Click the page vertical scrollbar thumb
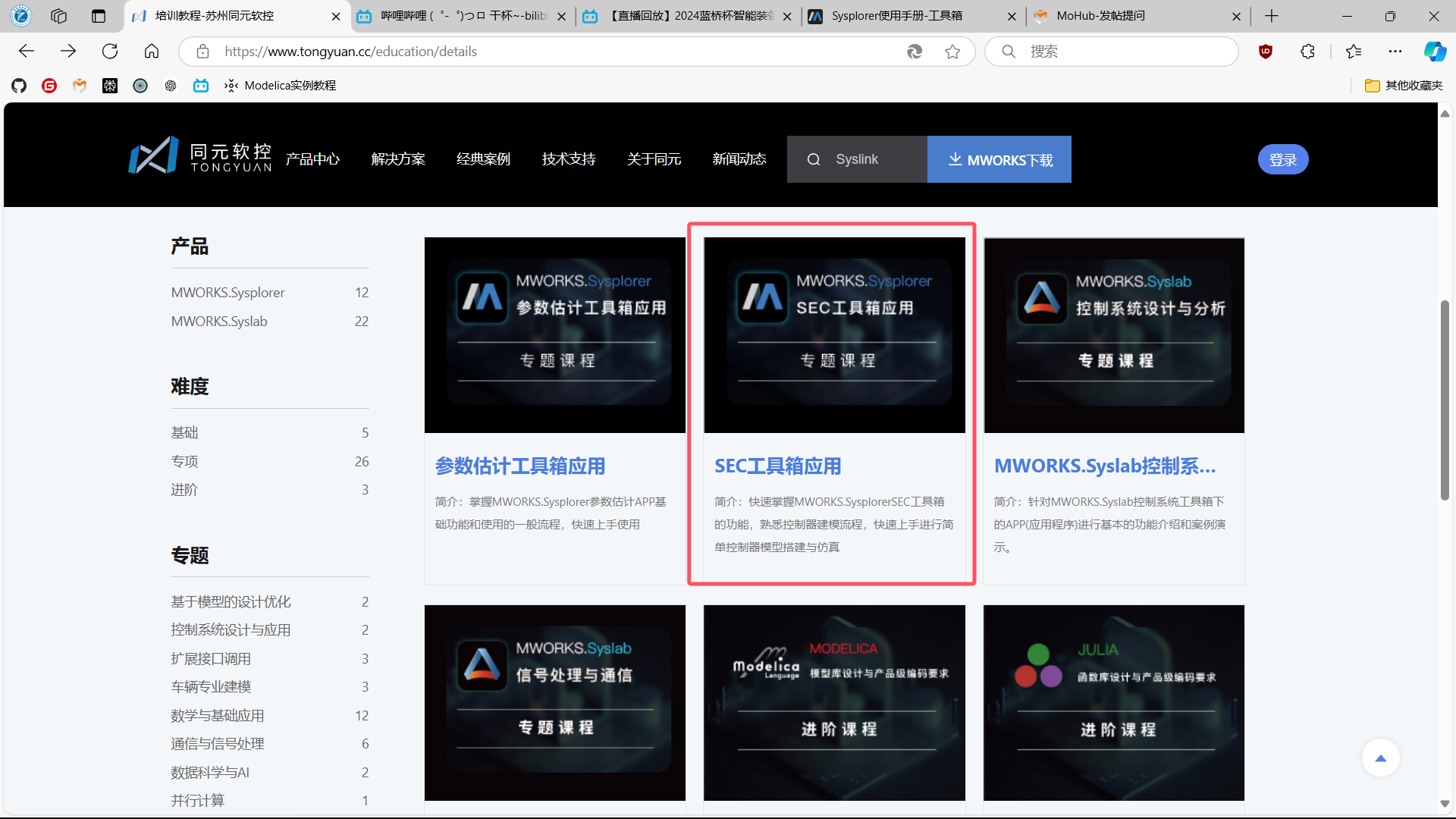1456x819 pixels. 1445,400
